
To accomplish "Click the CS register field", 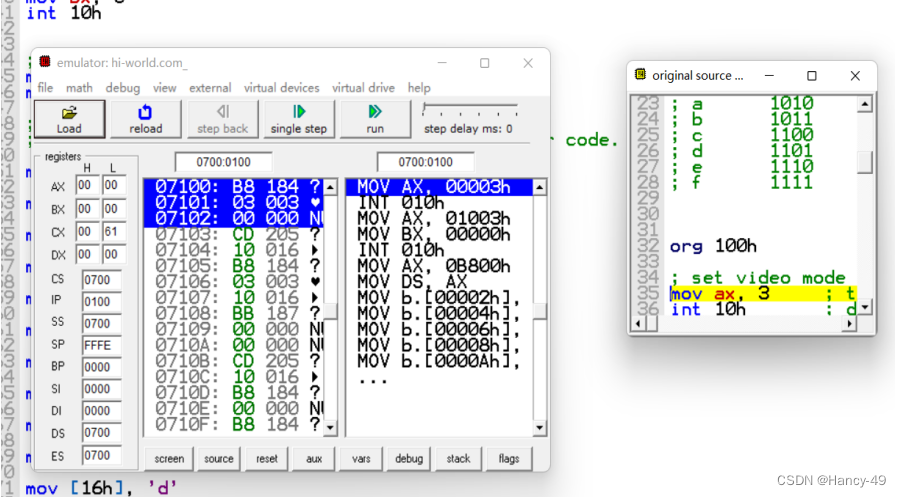I will (x=102, y=280).
